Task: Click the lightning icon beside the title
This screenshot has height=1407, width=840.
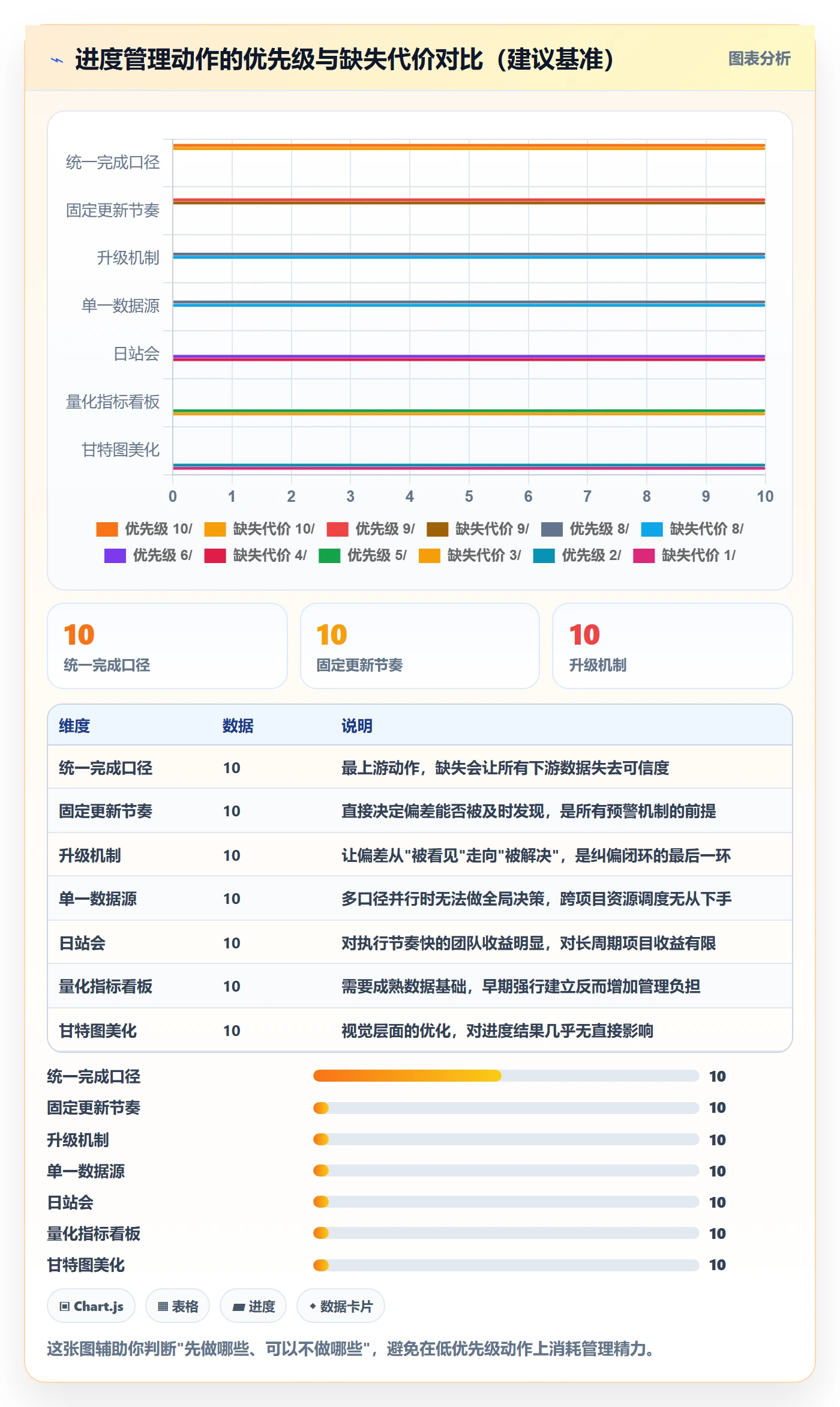Action: (57, 60)
